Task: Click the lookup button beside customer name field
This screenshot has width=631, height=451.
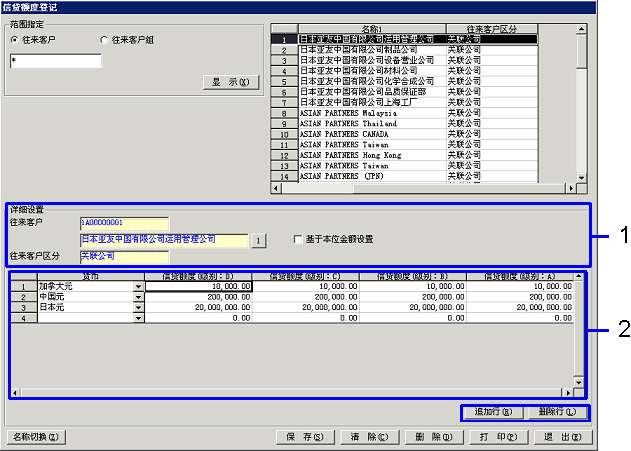Action: [257, 240]
